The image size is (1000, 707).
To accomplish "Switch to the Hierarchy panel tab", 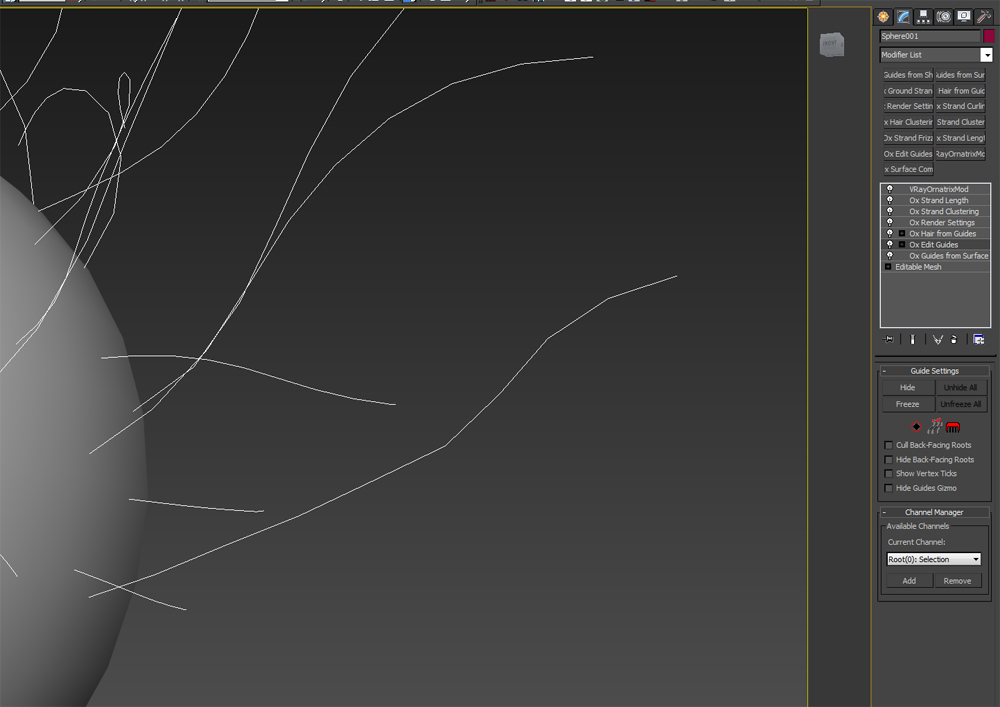I will pos(924,17).
